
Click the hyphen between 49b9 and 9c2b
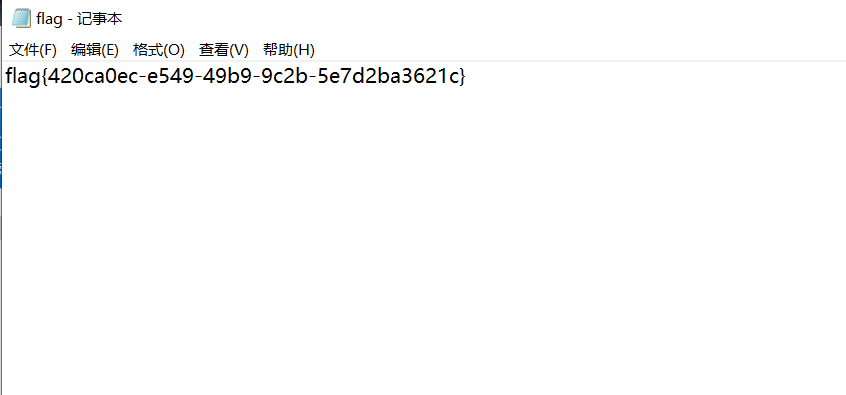tap(253, 78)
